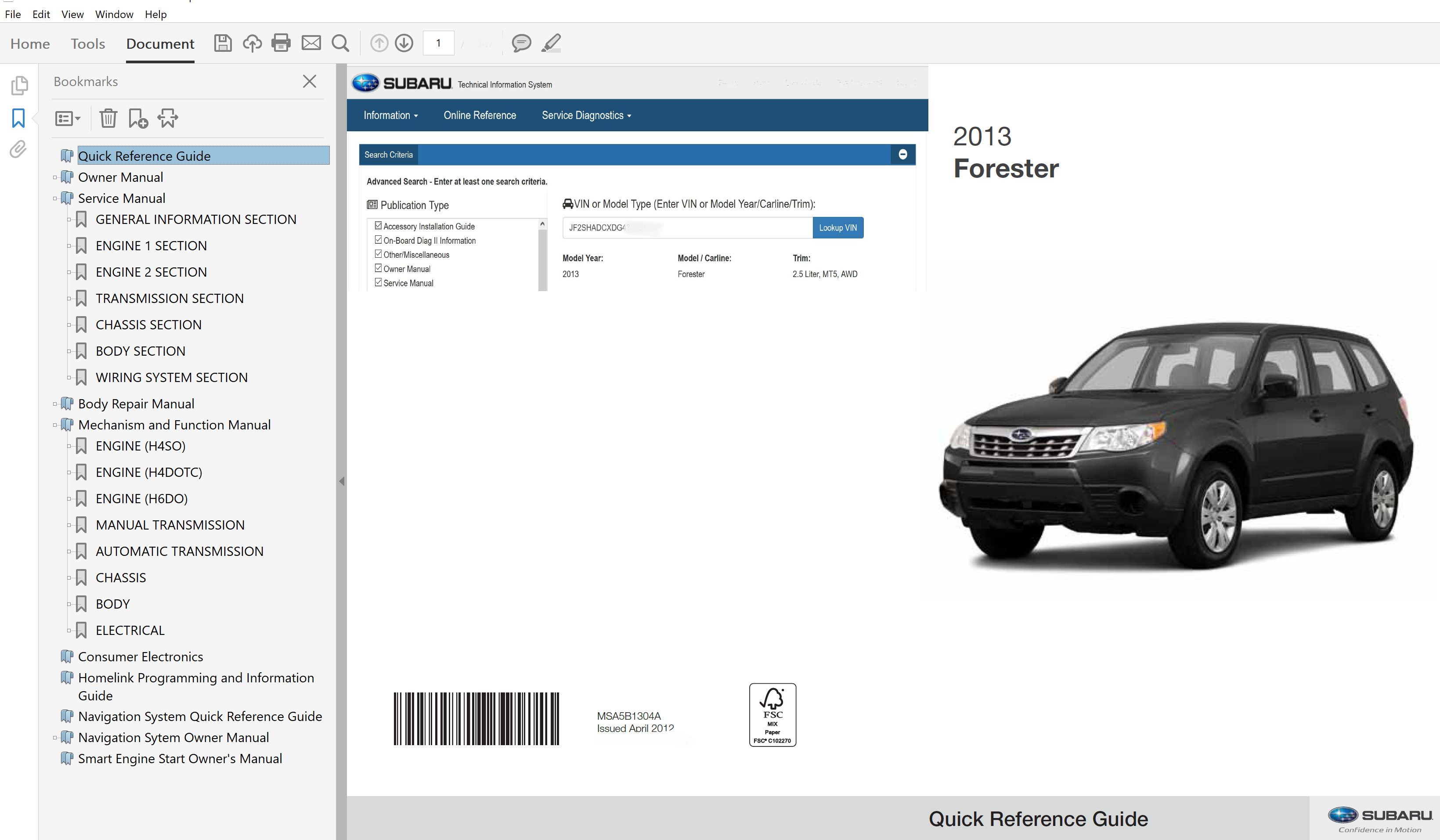Open the search magnifier tool
Viewport: 1440px width, 840px height.
[x=341, y=43]
